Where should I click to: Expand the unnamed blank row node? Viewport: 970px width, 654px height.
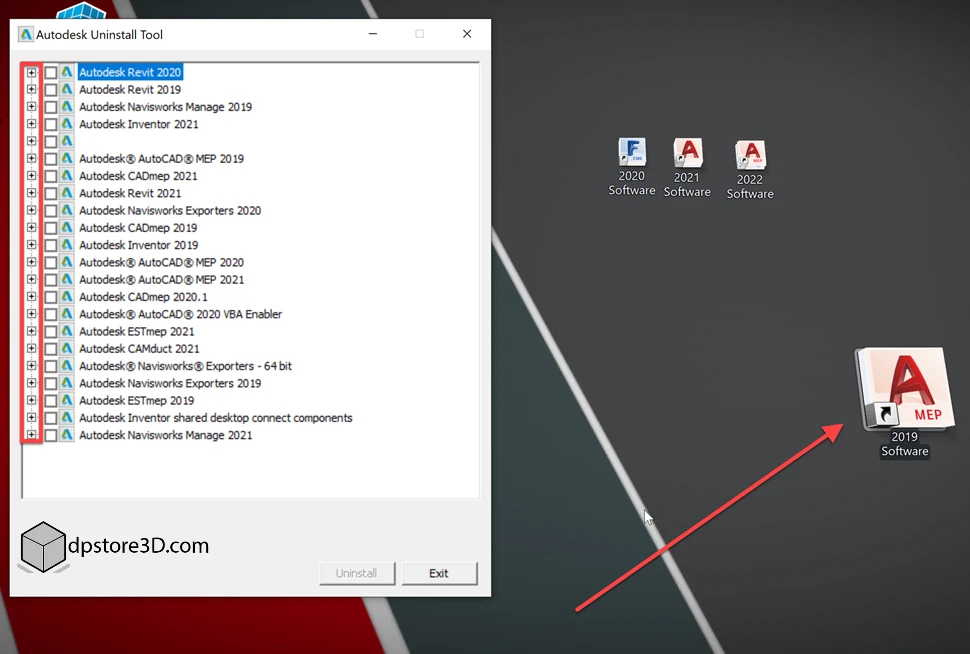31,142
